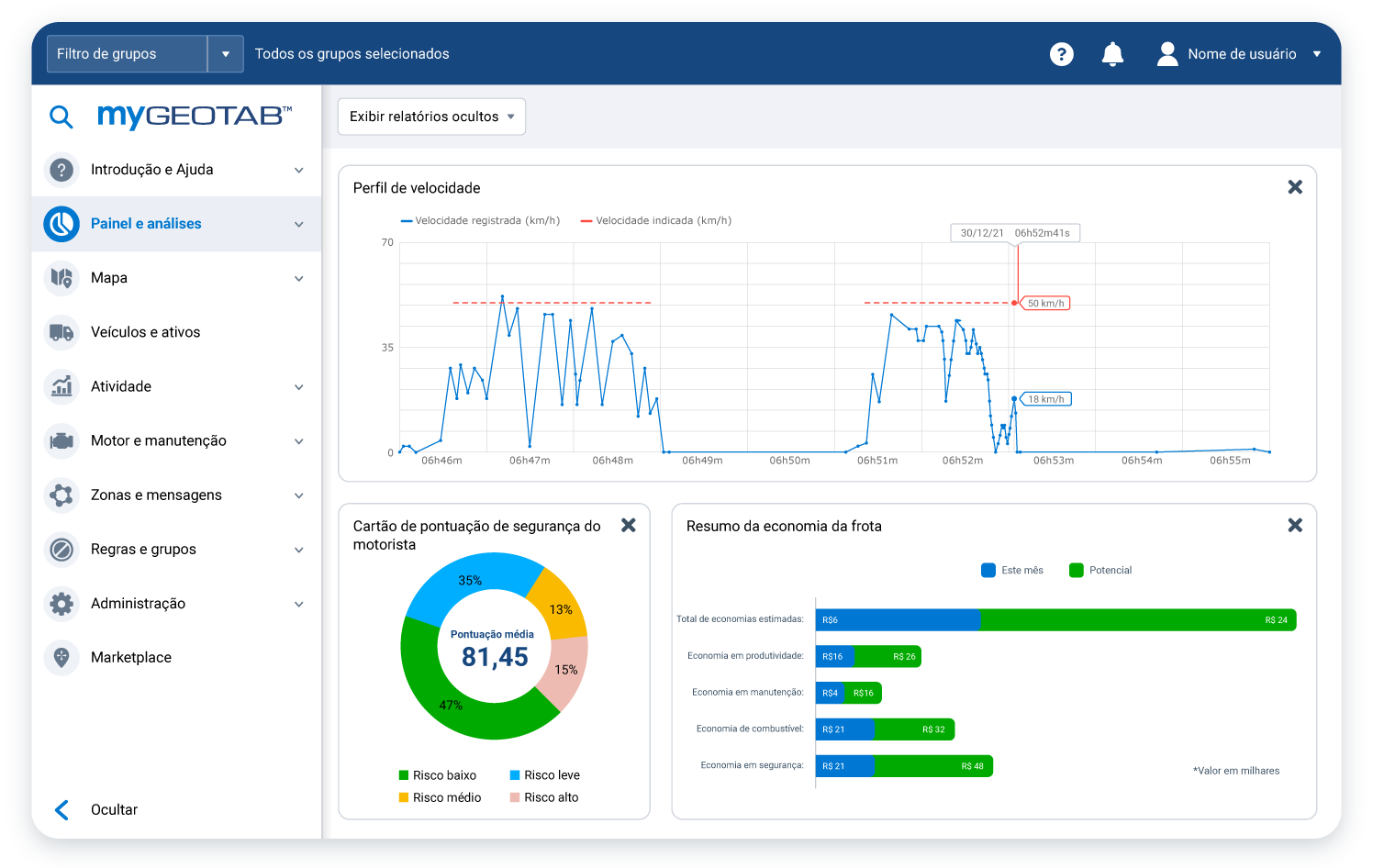Open the Filtro de grupos dropdown arrow
This screenshot has height=868, width=1373.
click(x=226, y=54)
